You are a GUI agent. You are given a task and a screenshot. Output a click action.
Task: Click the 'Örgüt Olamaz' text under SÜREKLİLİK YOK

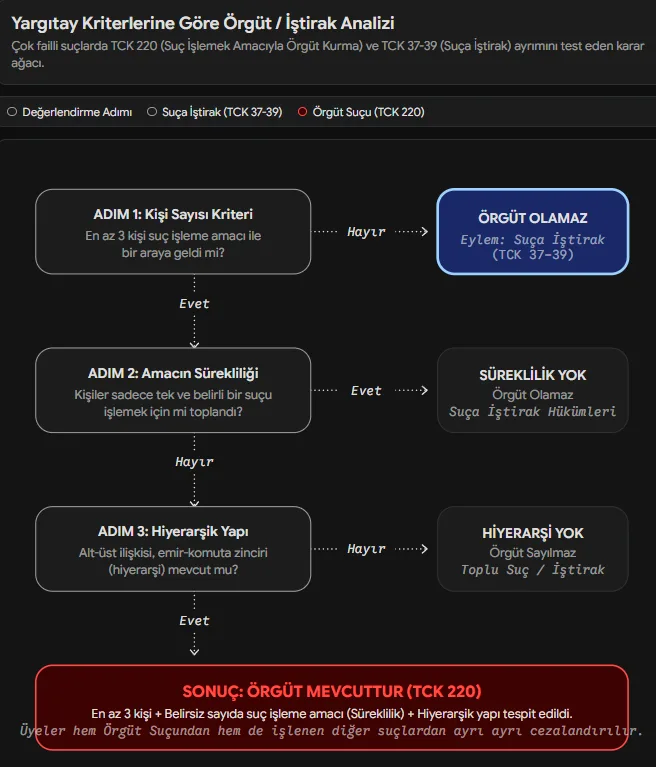(533, 395)
